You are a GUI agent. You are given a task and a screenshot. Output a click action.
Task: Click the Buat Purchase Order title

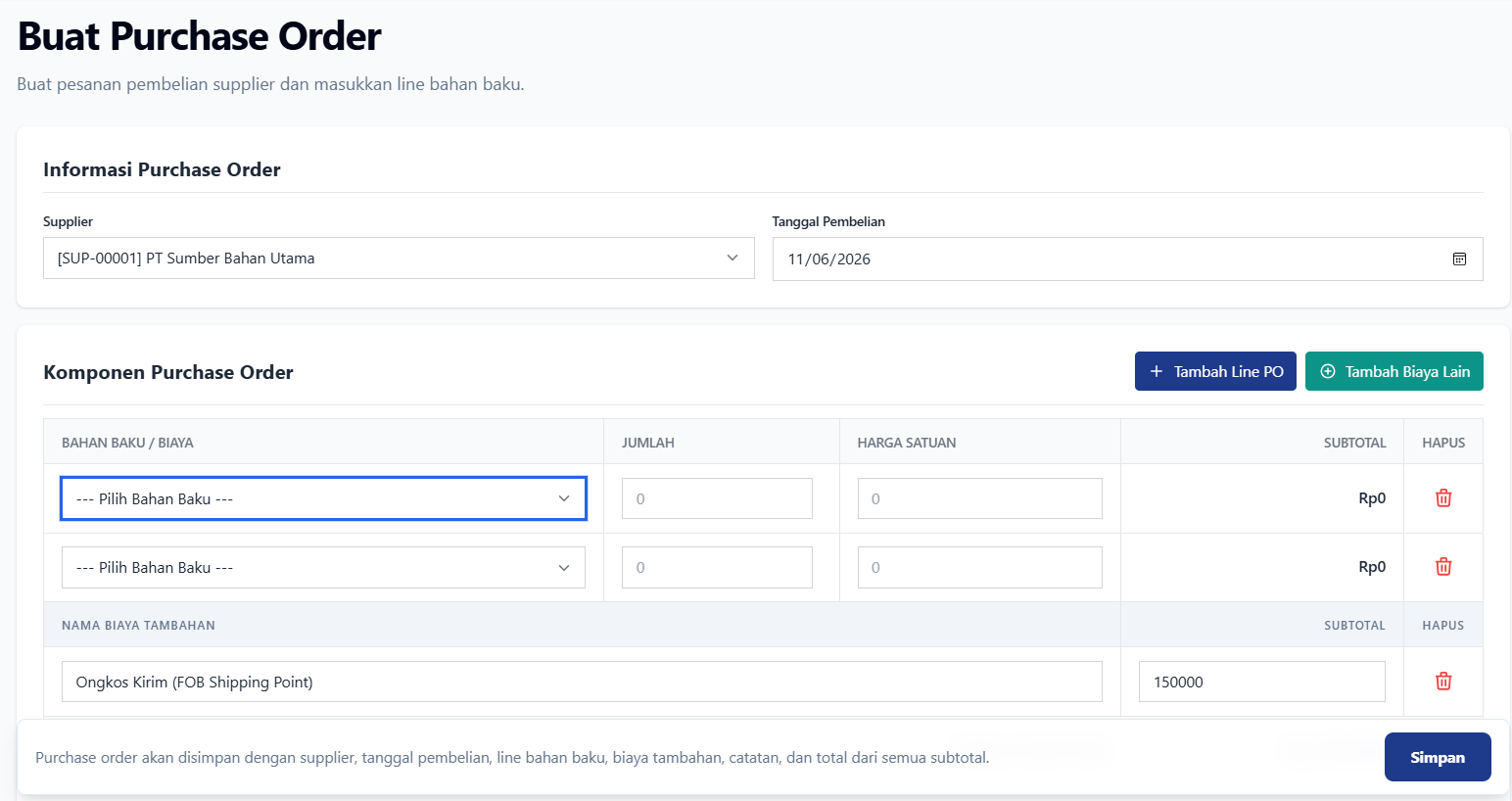200,36
